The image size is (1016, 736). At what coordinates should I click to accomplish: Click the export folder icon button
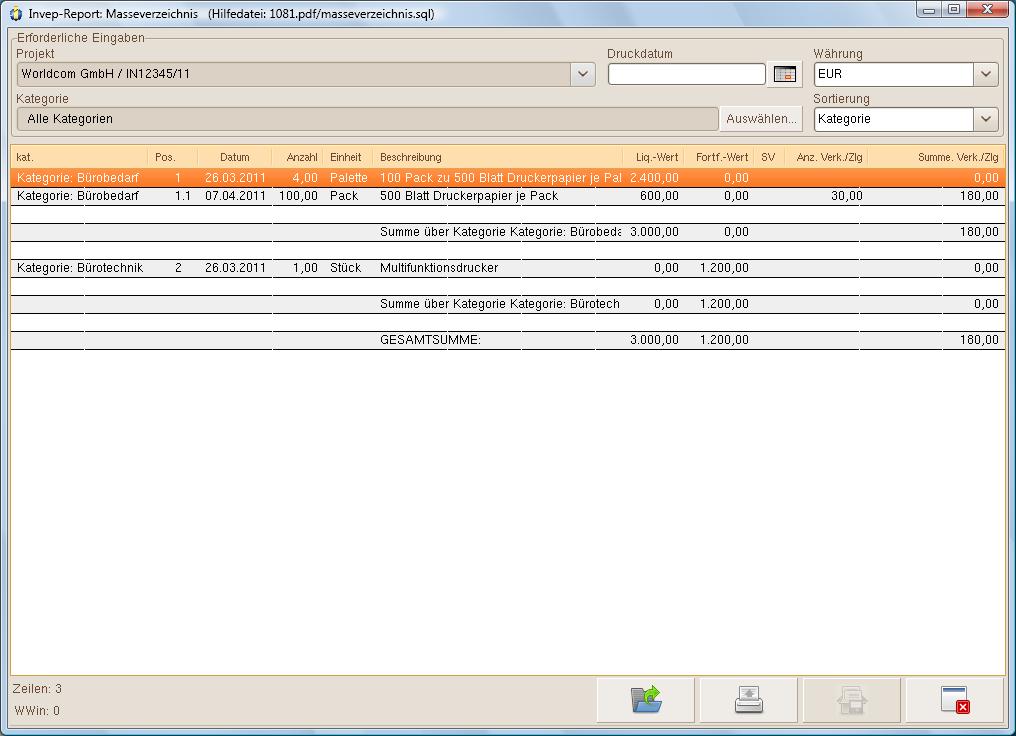[x=645, y=700]
